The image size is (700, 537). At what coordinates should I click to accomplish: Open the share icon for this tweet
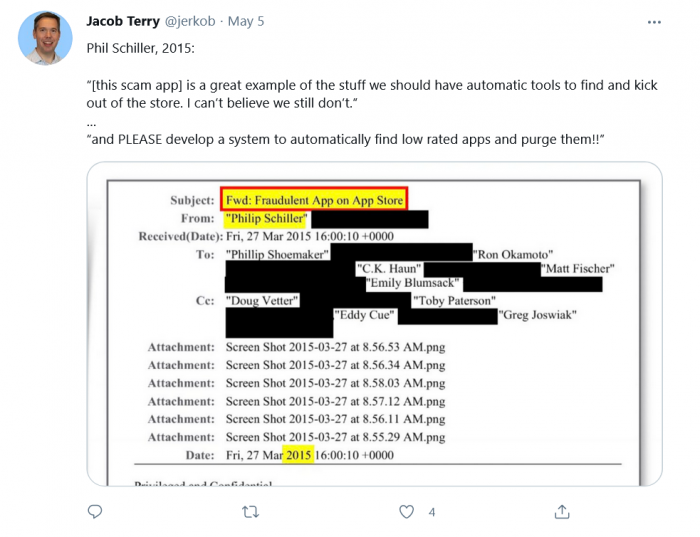click(x=562, y=511)
